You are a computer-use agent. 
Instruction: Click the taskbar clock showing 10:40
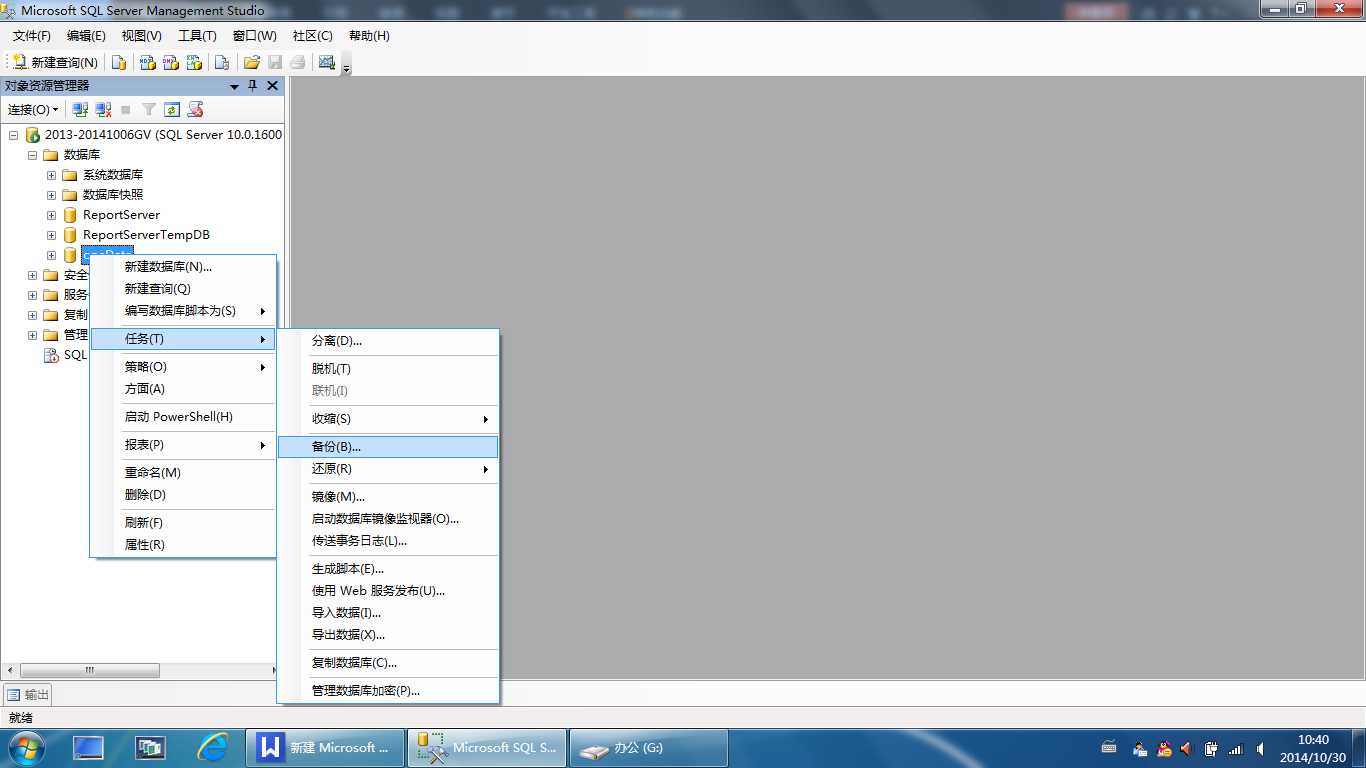[1313, 748]
